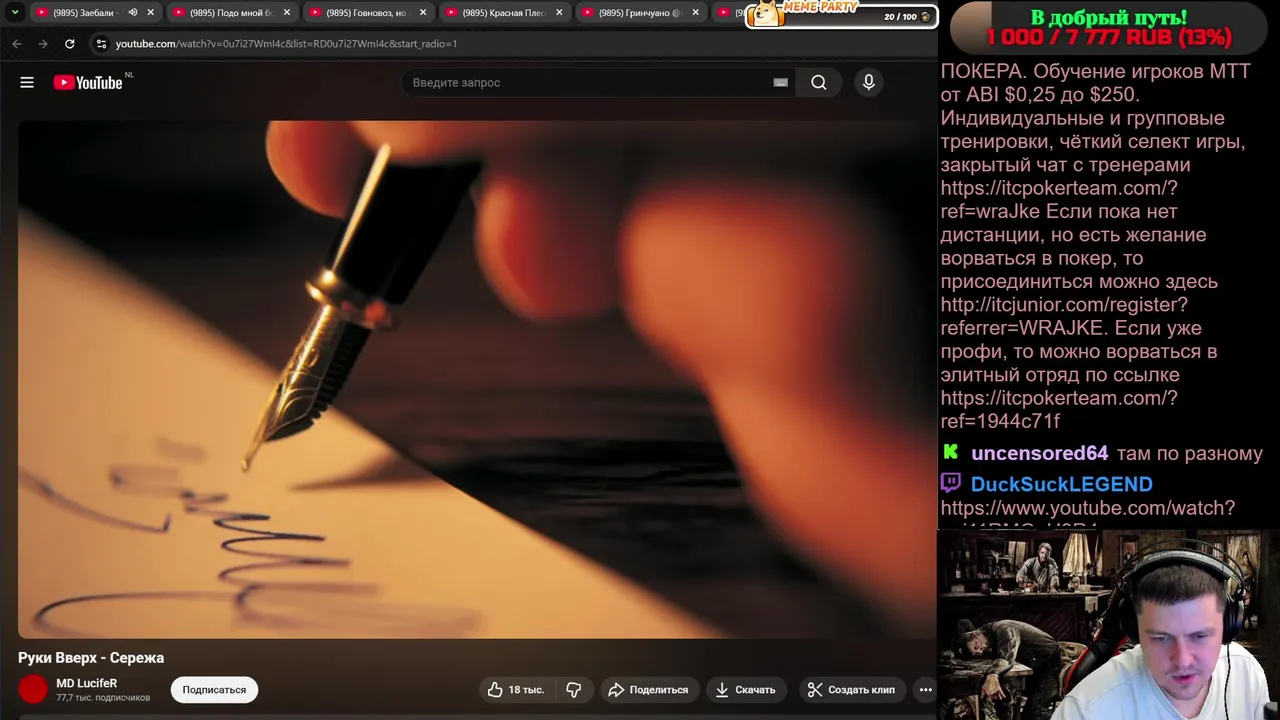Screen dimensions: 1280x720
Task: Open the site information icon in the address bar
Action: 101,44
